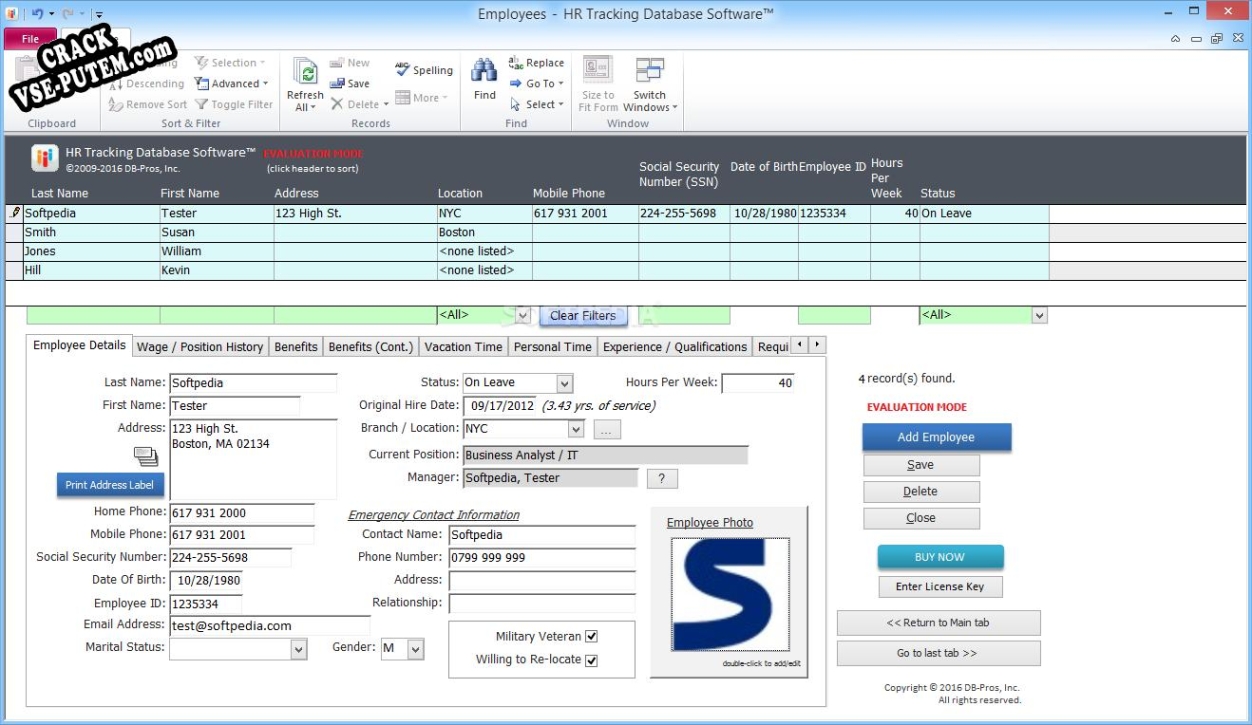Viewport: 1252px width, 725px height.
Task: Switch to the Vacation Time tab
Action: (462, 347)
